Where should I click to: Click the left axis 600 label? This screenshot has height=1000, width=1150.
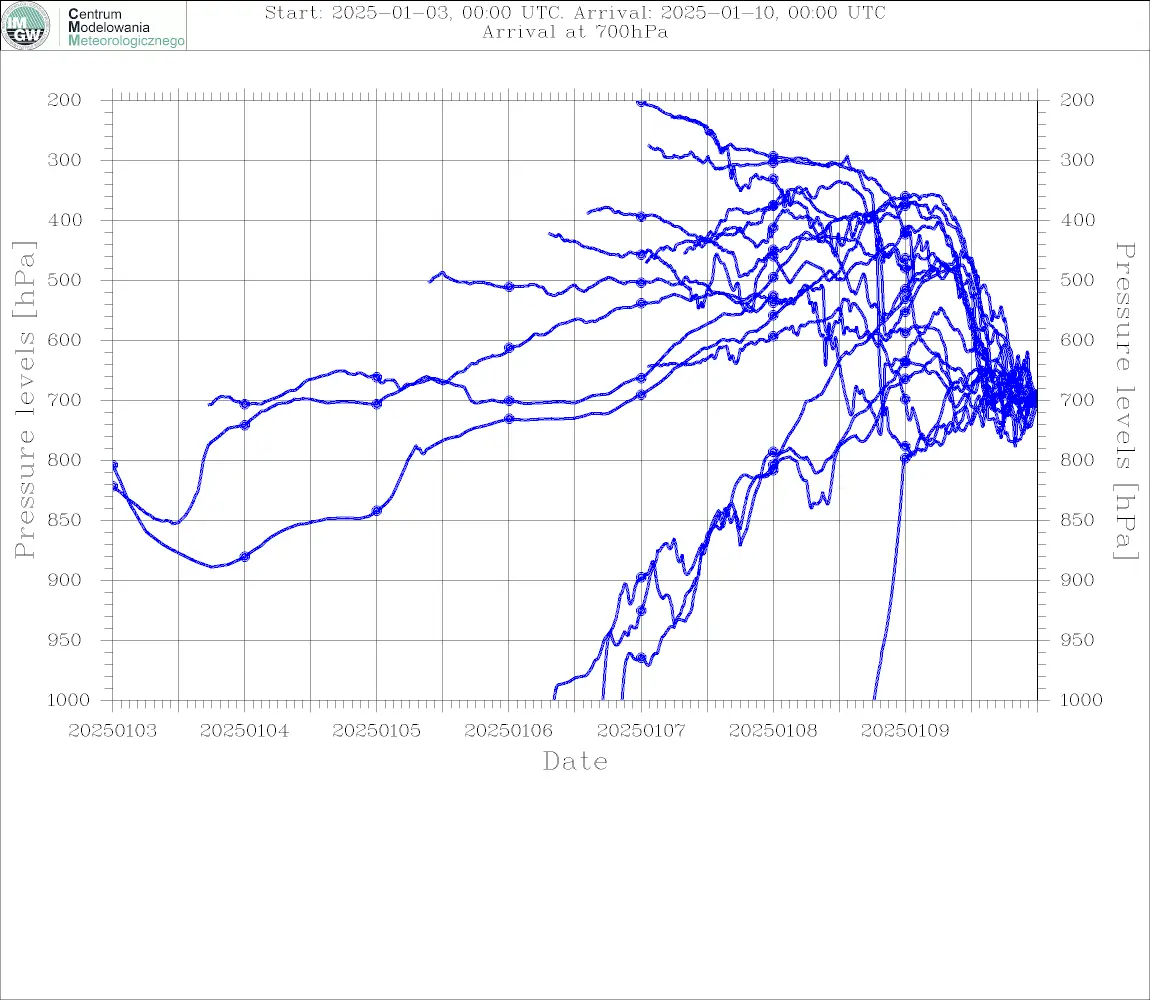pos(65,340)
